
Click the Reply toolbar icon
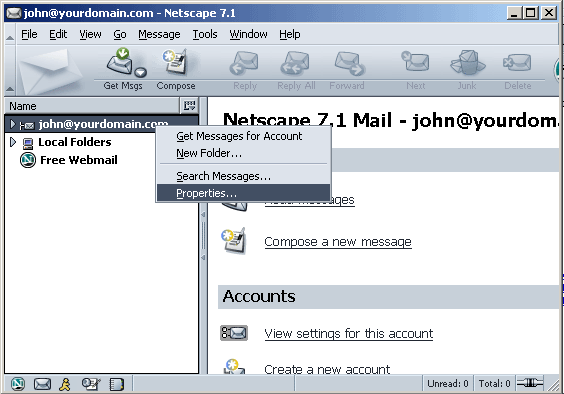(x=245, y=63)
